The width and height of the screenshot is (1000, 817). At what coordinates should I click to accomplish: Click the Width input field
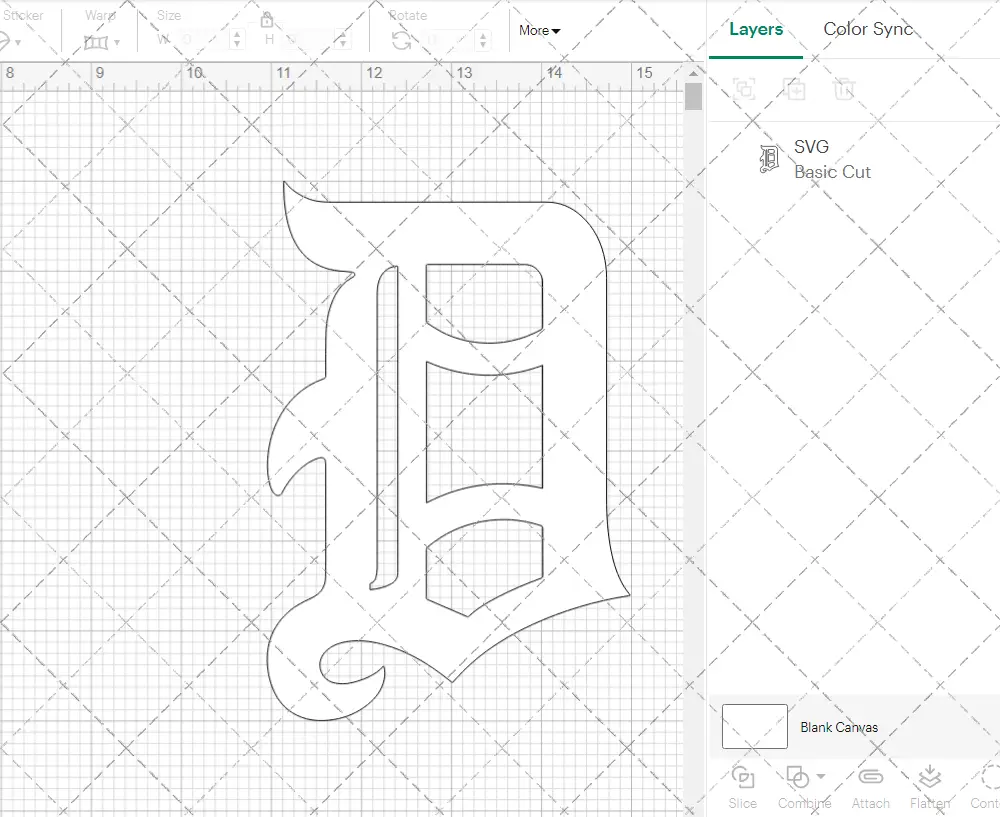pos(201,40)
